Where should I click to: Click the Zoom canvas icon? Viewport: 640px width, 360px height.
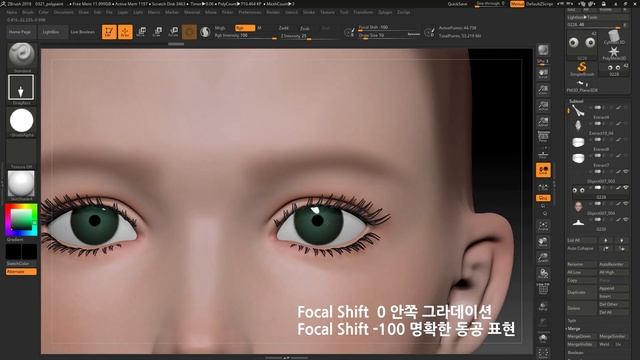coord(543,90)
